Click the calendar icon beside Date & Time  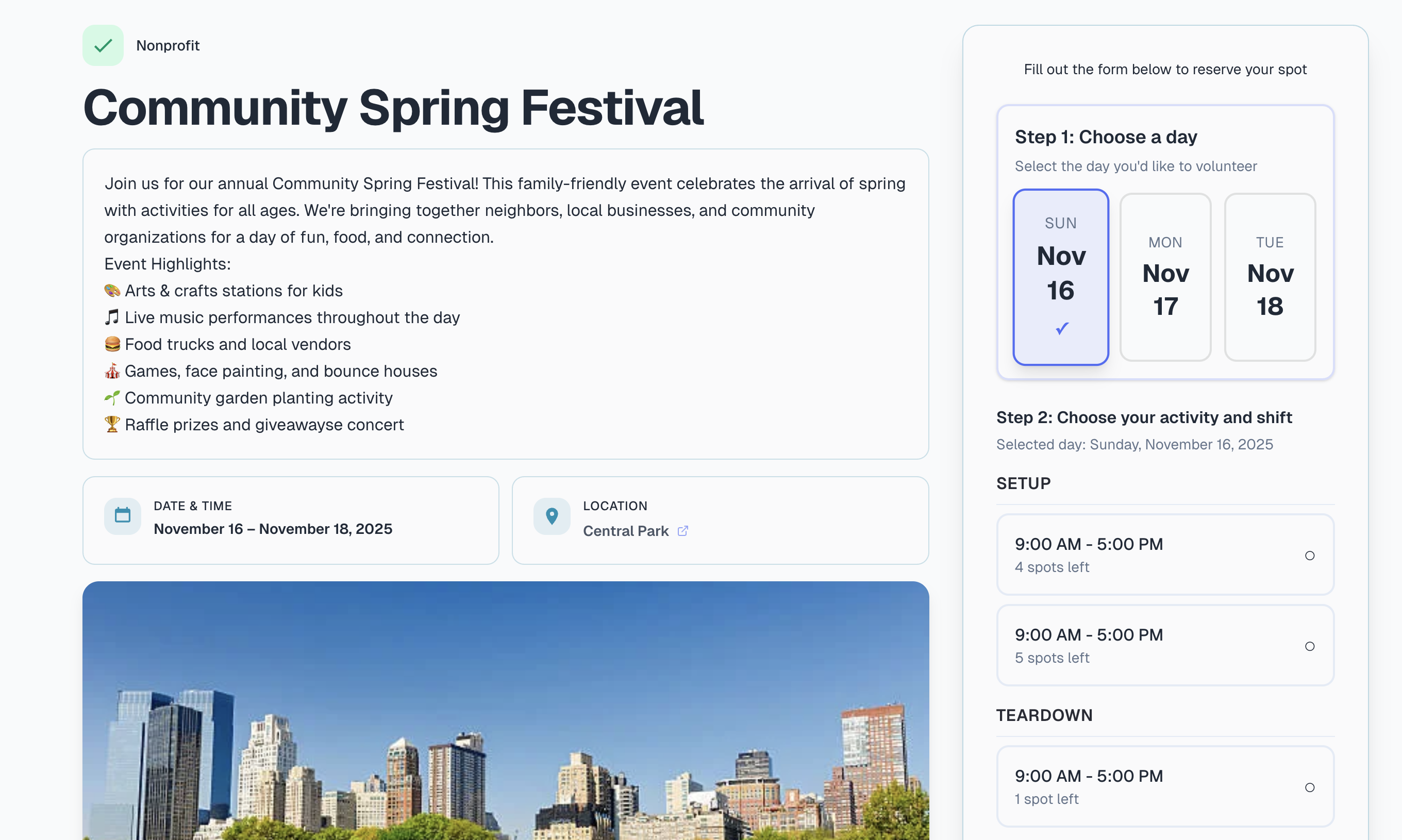tap(122, 516)
